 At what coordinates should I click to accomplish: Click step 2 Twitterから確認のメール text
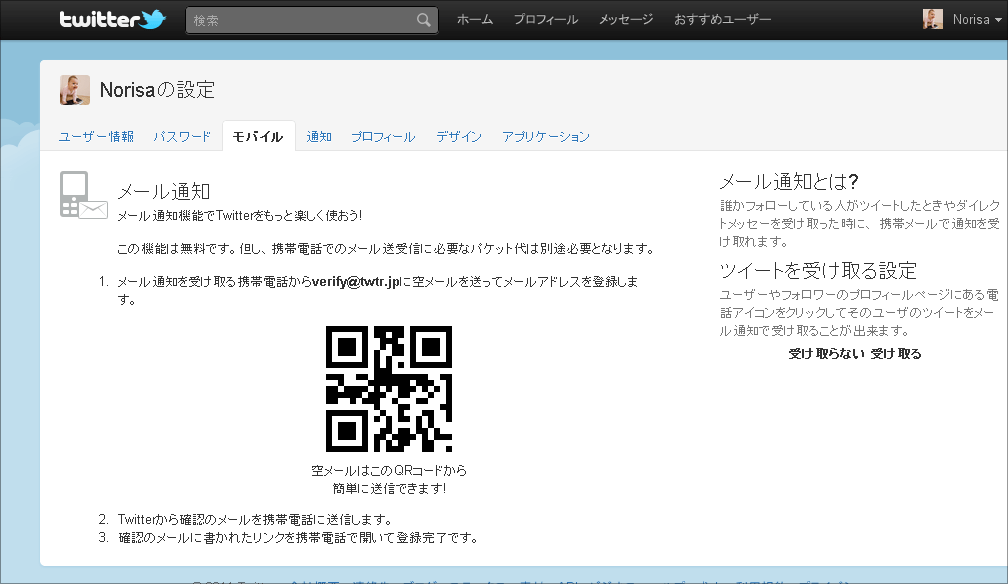coord(255,519)
